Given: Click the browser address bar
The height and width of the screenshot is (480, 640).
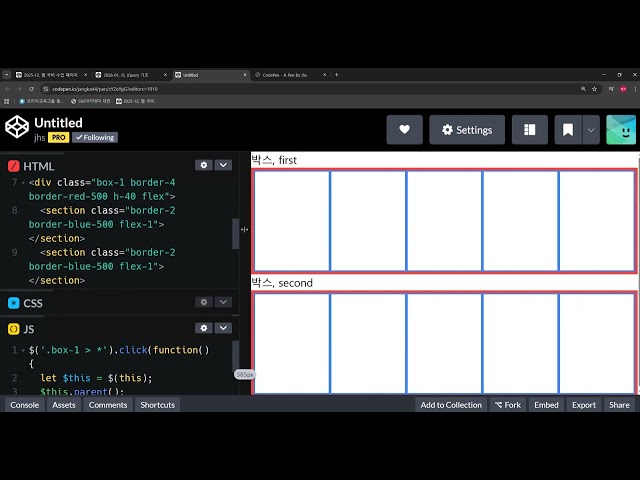Looking at the screenshot, I should [300, 88].
